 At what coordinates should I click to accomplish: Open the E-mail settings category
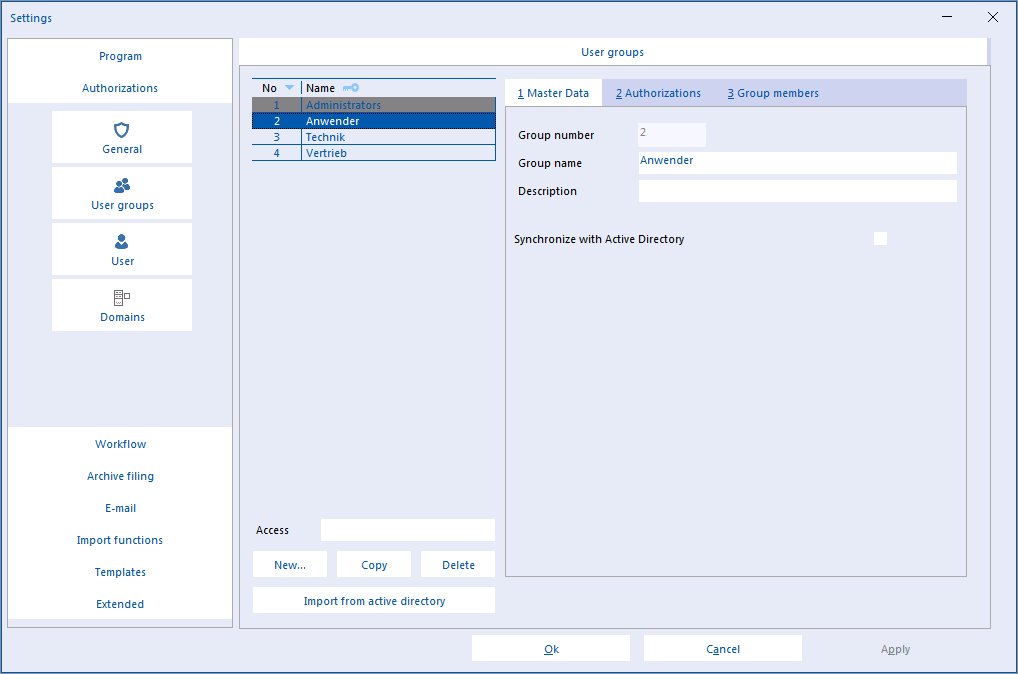point(120,508)
